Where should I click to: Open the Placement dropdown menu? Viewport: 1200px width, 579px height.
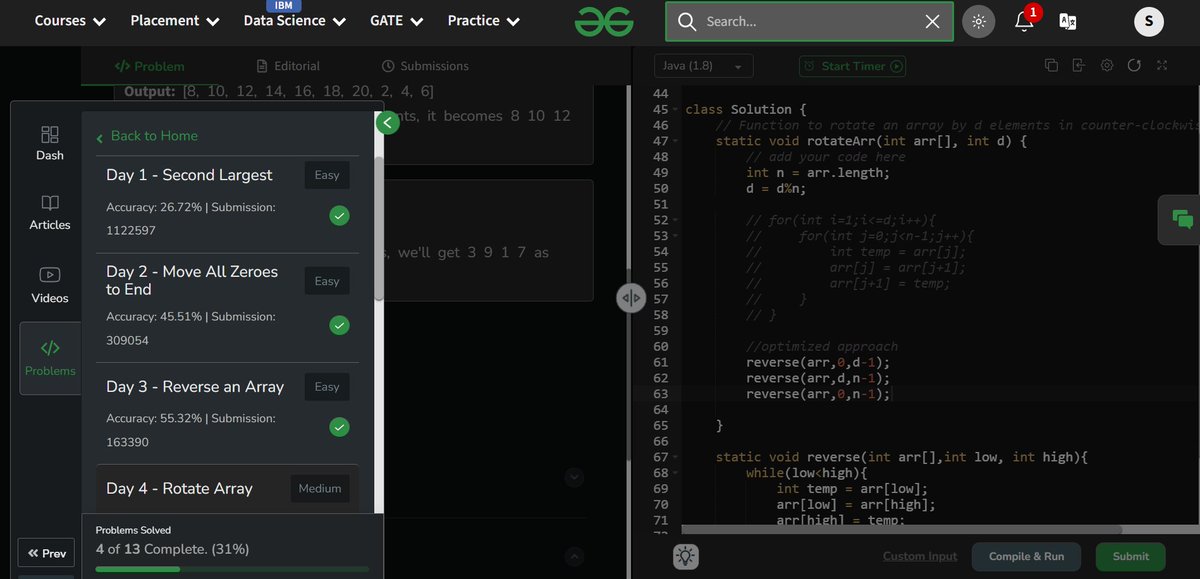click(x=175, y=21)
